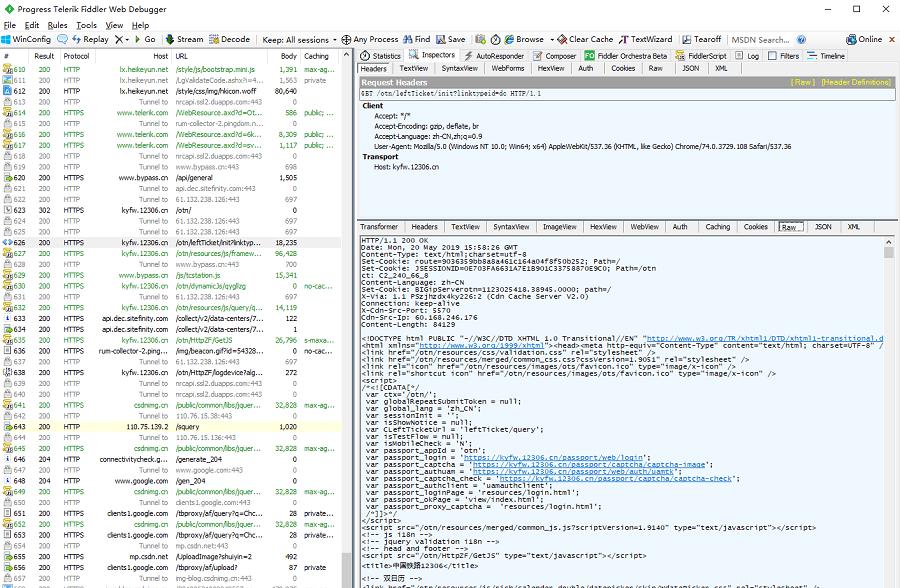Switch response inspector to Transformer tab
Viewport: 900px width, 588px height.
point(379,227)
